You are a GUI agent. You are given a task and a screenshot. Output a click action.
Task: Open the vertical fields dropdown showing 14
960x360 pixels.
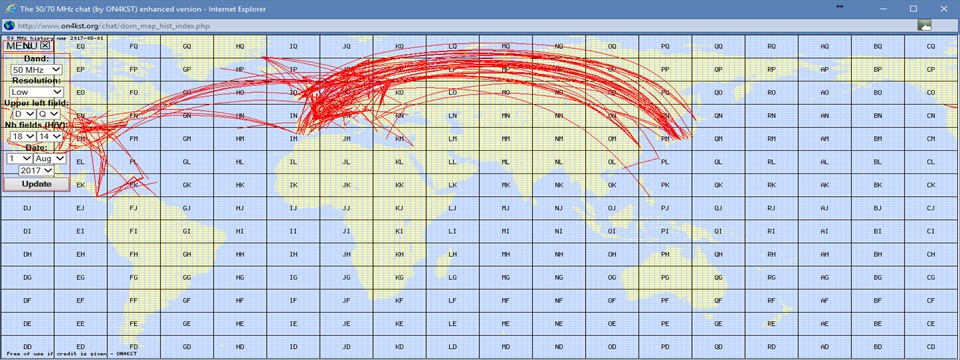pyautogui.click(x=50, y=136)
